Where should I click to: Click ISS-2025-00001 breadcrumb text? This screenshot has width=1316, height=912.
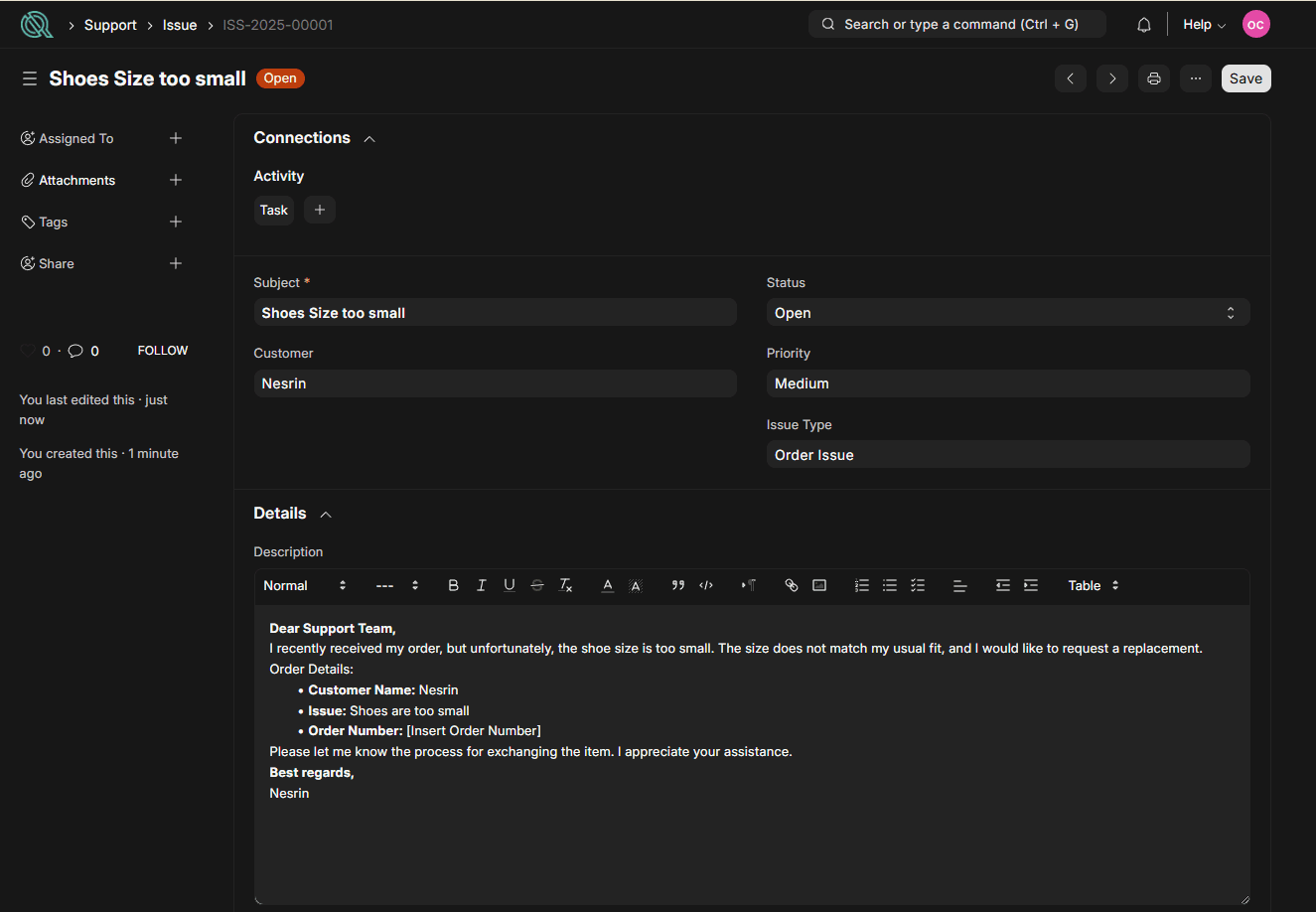pyautogui.click(x=278, y=25)
